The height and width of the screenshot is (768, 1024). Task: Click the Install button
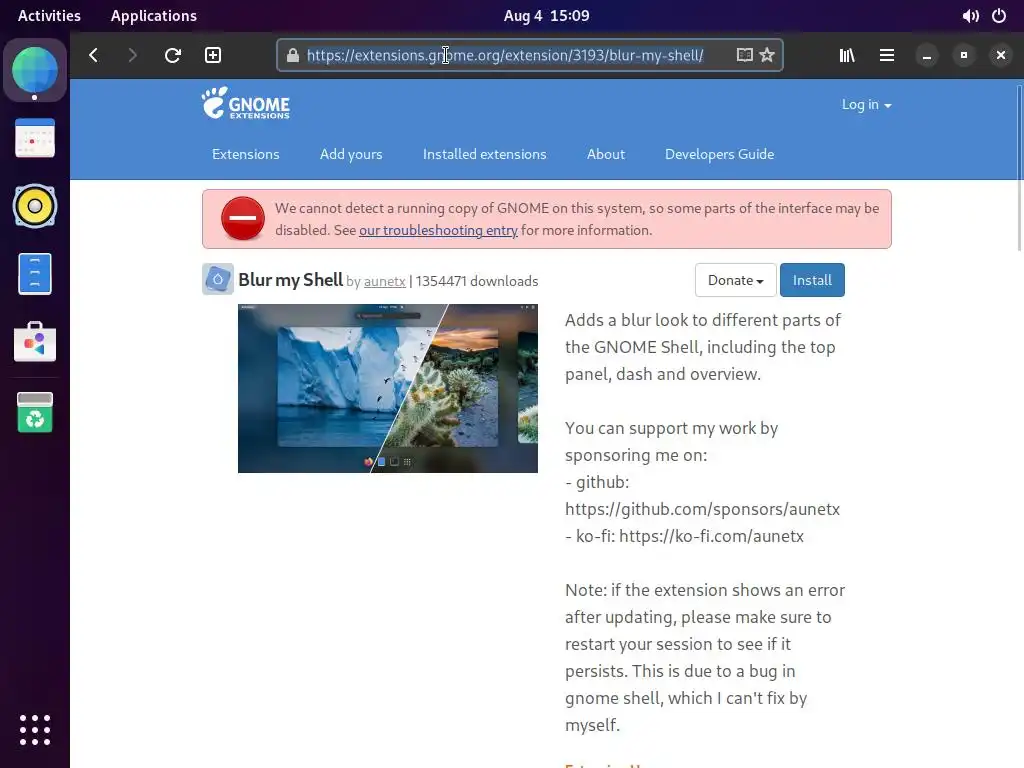tap(812, 280)
